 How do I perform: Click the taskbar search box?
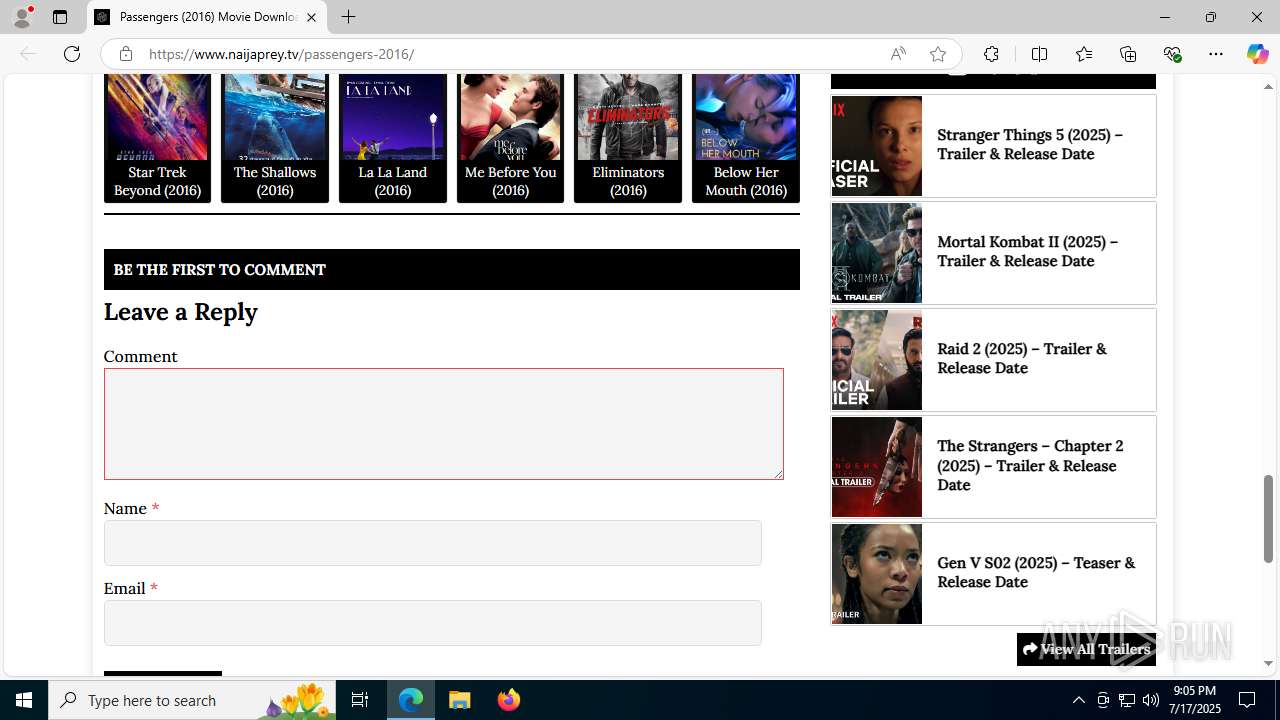192,700
